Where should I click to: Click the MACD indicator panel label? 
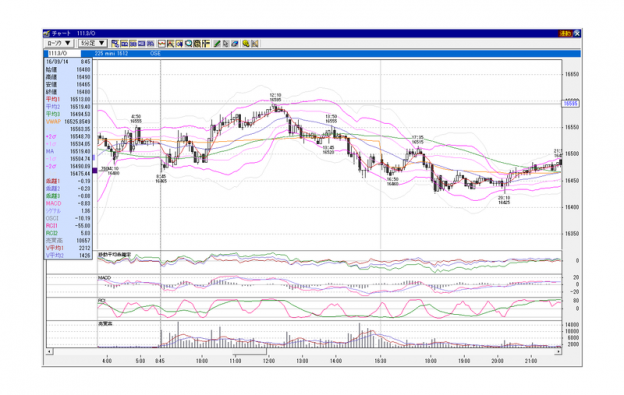[104, 278]
